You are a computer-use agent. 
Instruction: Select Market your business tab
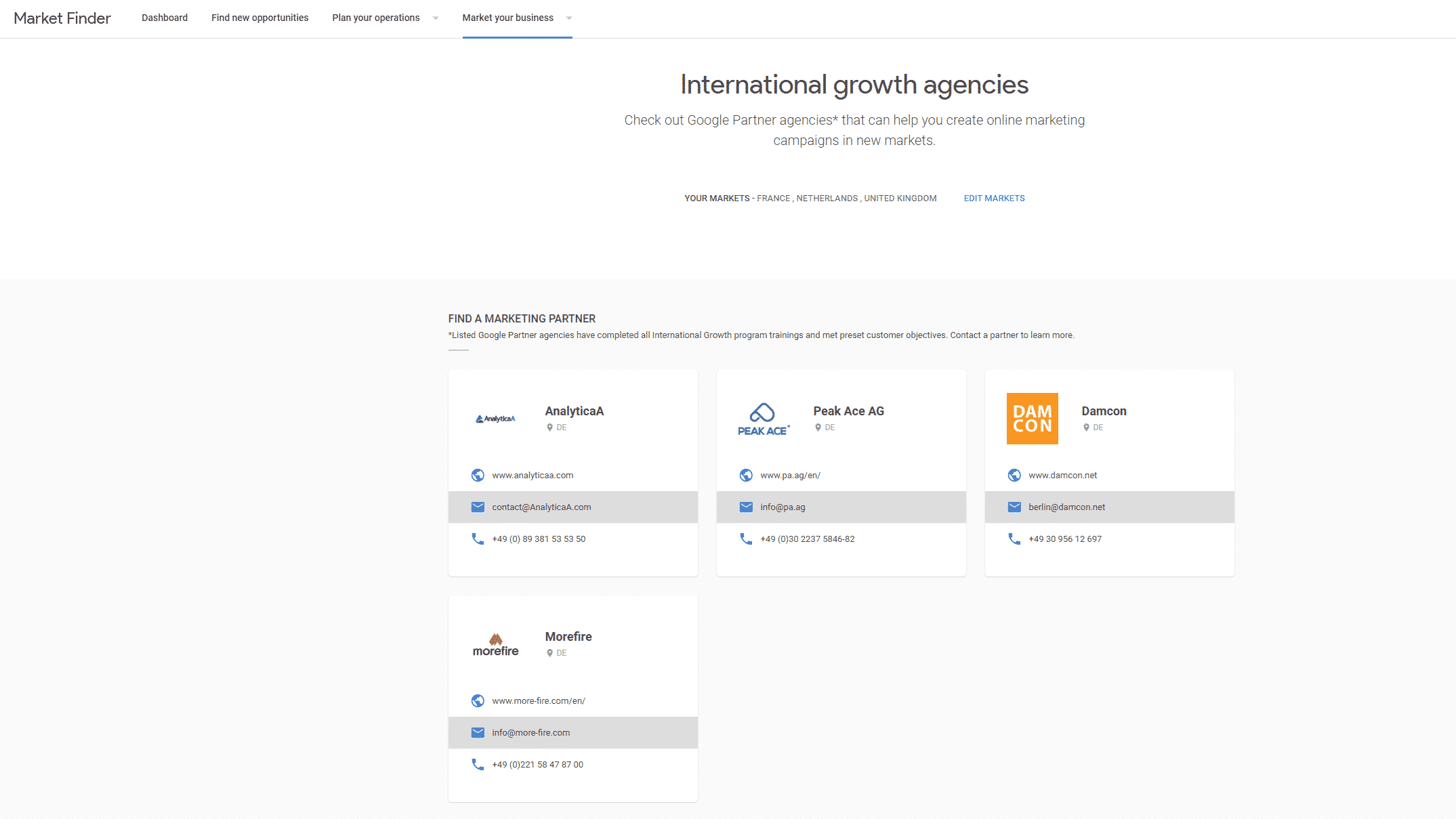point(508,18)
